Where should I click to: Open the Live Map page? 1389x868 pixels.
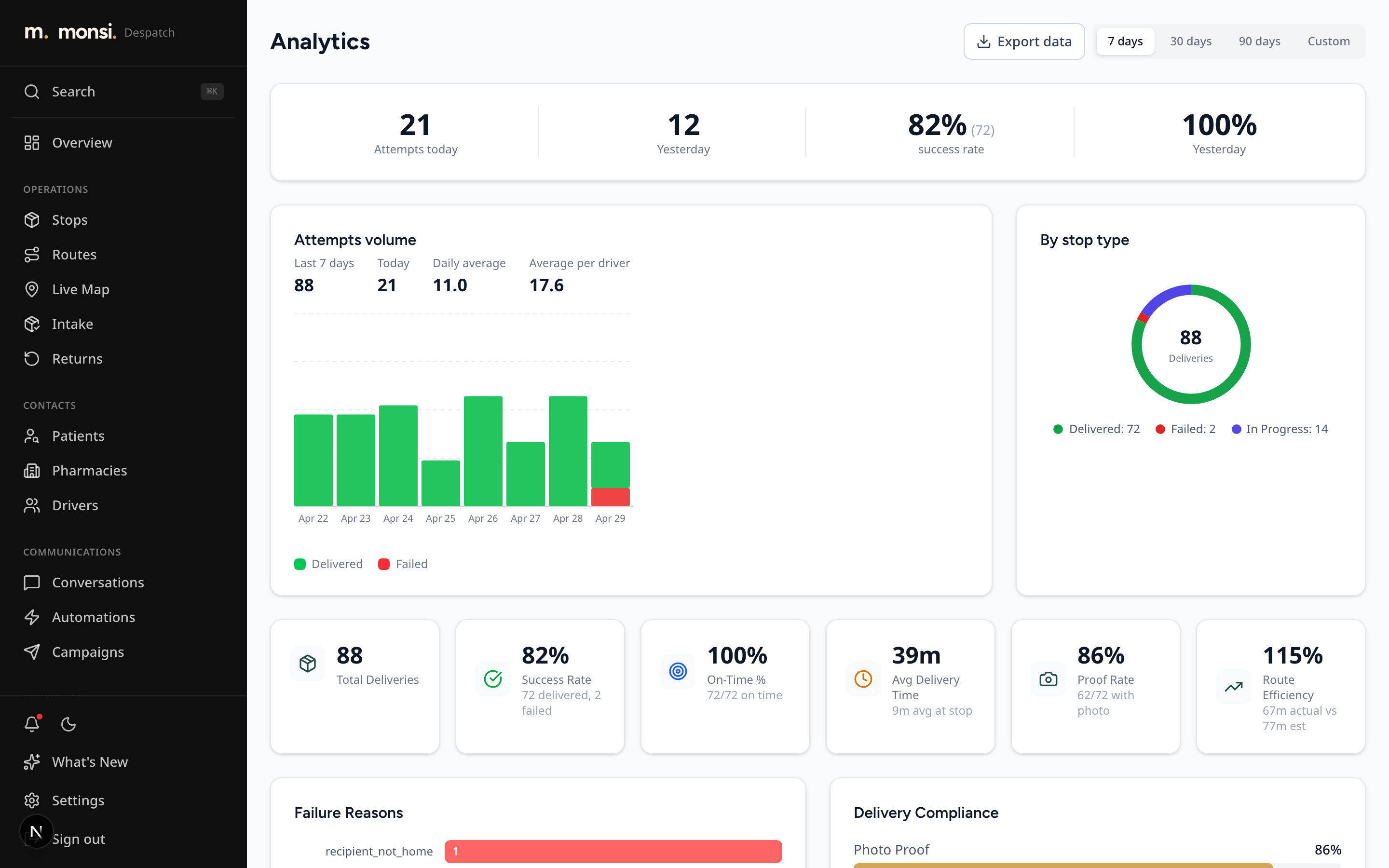(123, 289)
